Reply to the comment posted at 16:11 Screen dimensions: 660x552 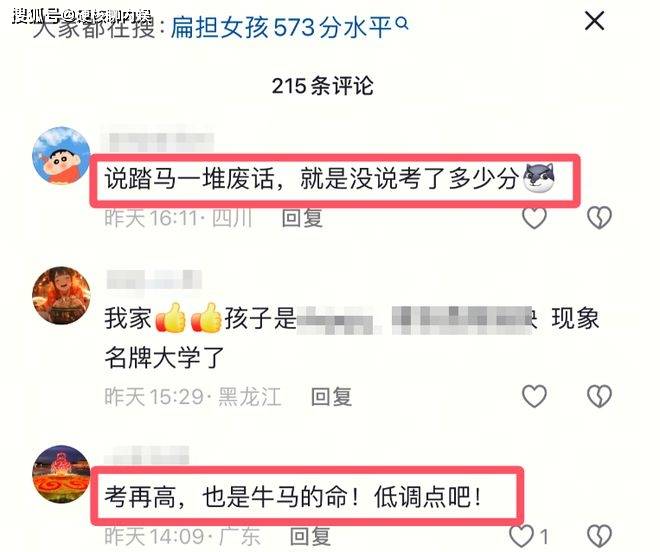(302, 219)
